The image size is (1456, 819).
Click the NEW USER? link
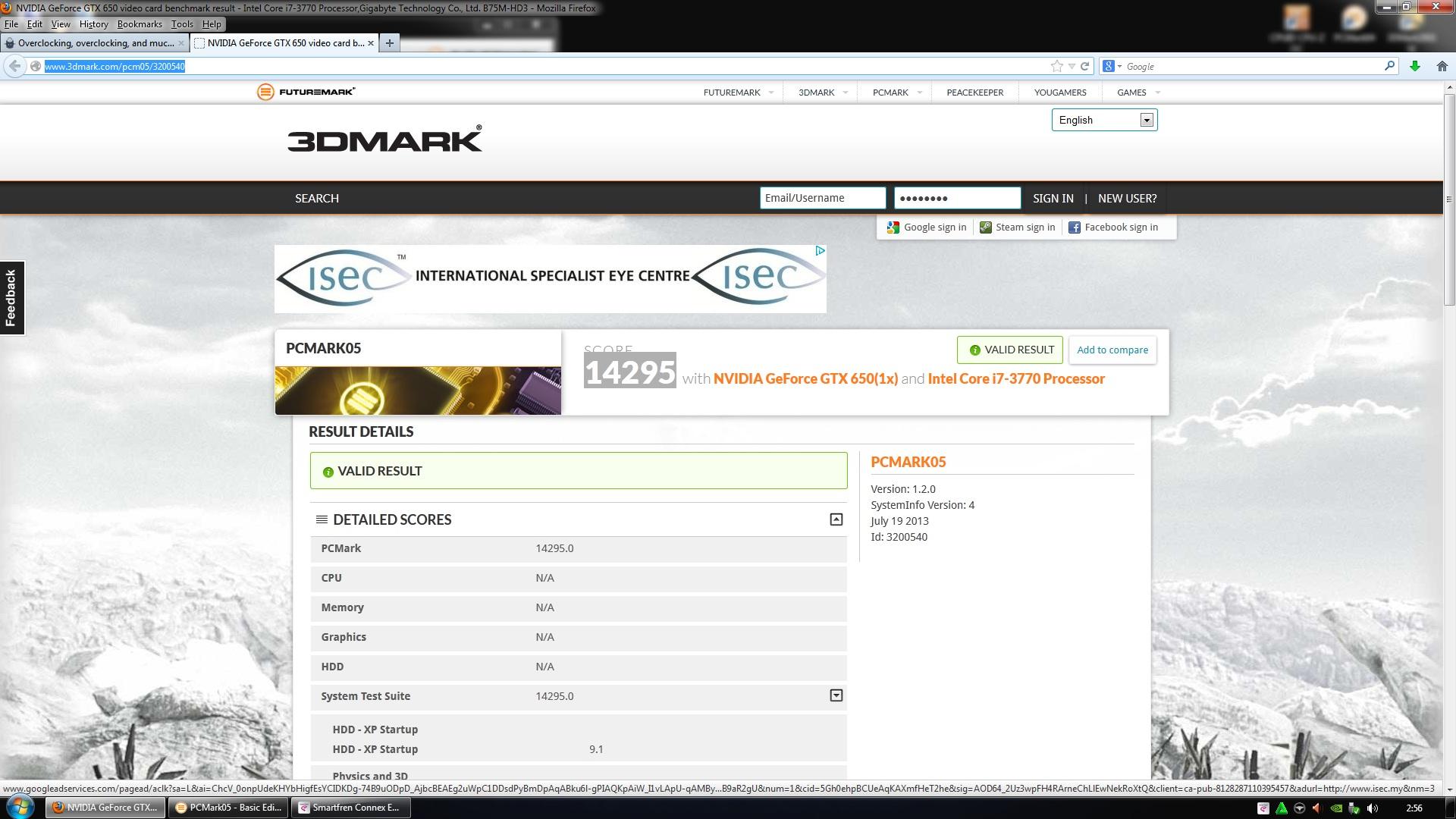click(1127, 198)
